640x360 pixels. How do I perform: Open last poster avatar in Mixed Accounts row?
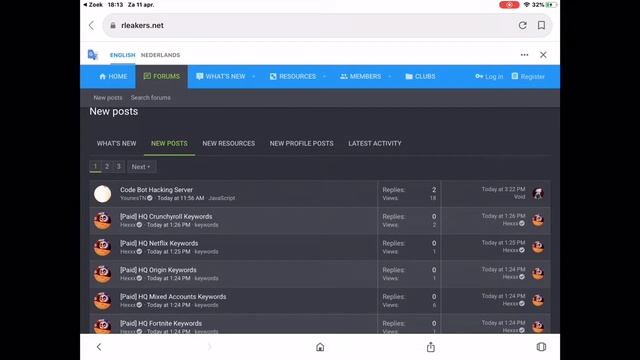pos(538,300)
